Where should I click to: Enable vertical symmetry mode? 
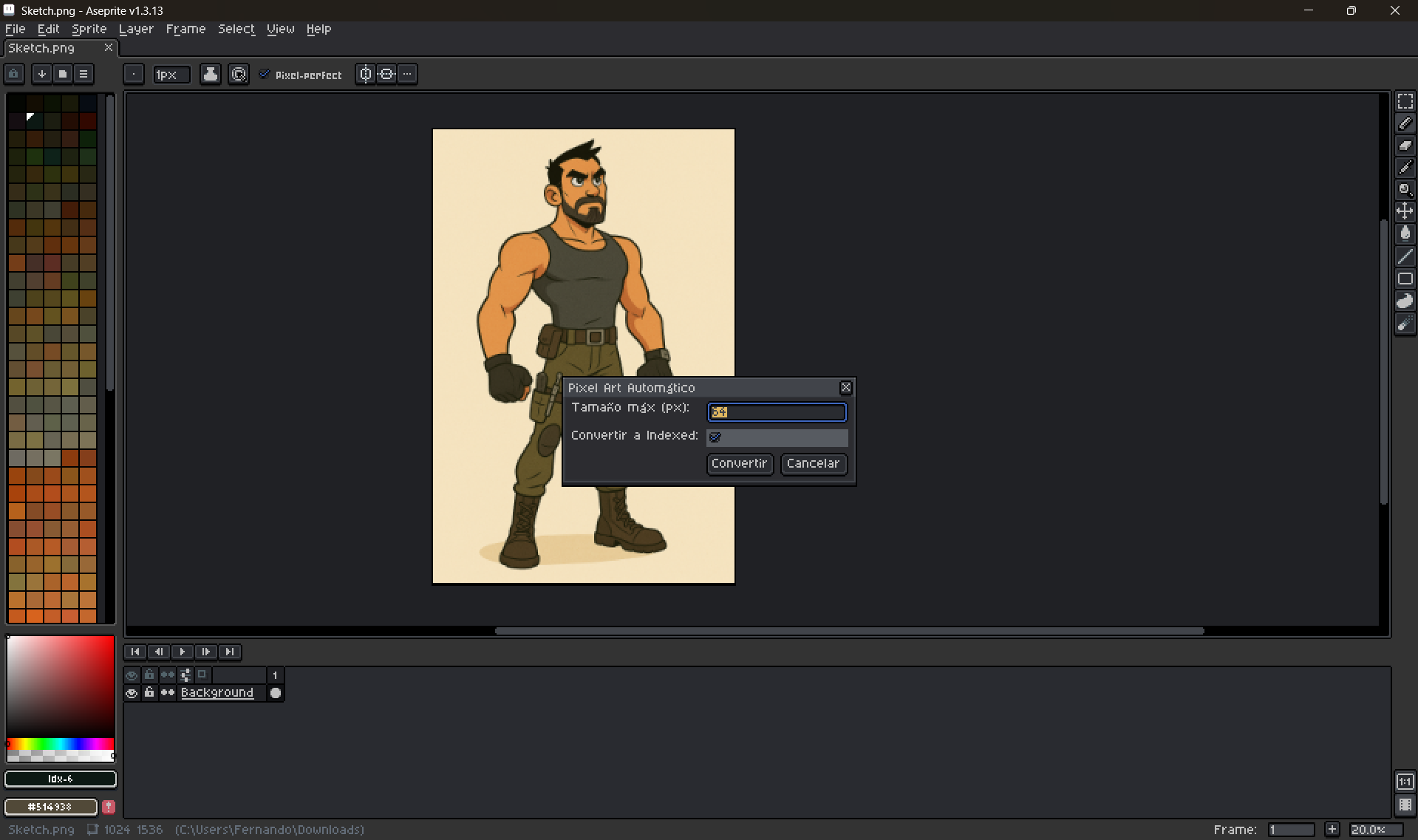click(x=365, y=74)
